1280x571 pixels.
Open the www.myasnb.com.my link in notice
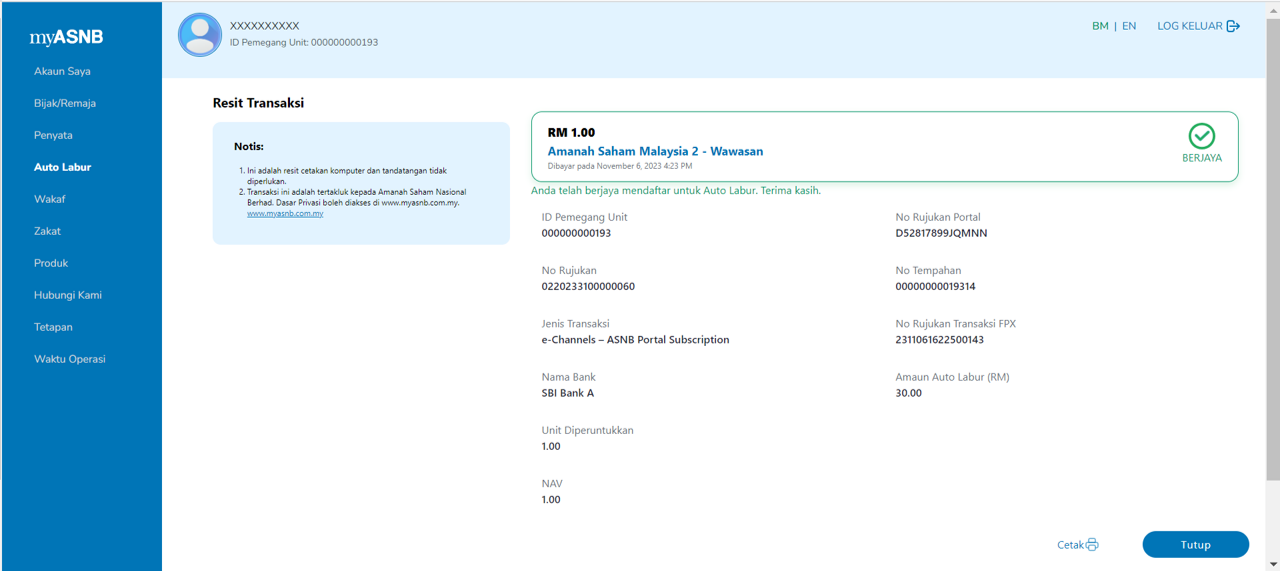285,214
